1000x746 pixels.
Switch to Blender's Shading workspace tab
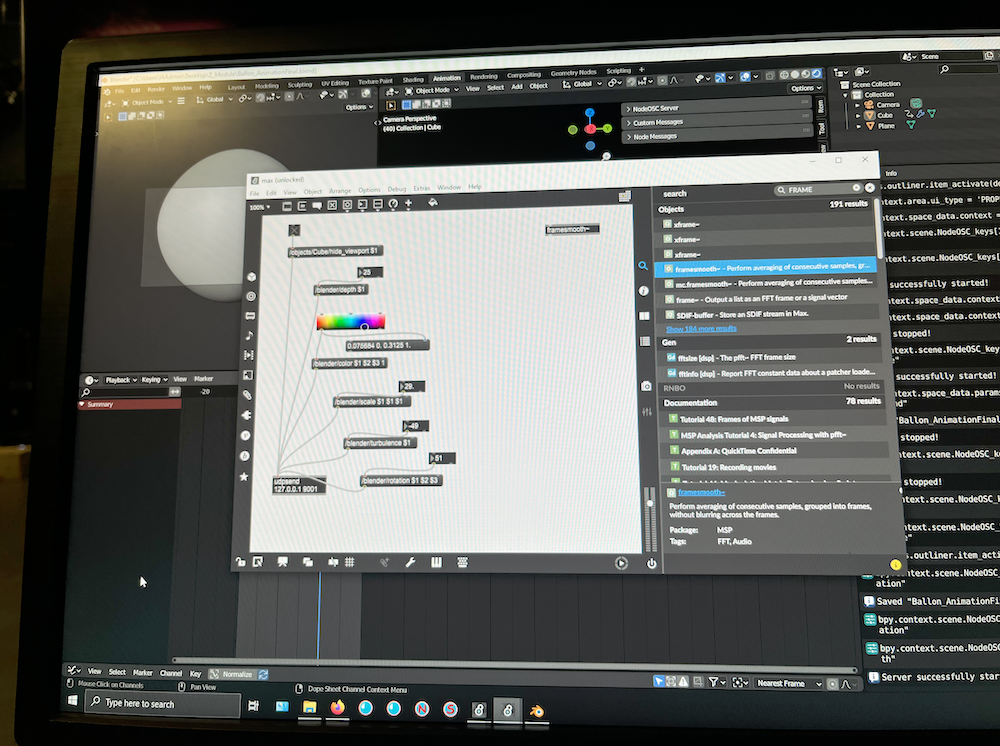point(413,76)
